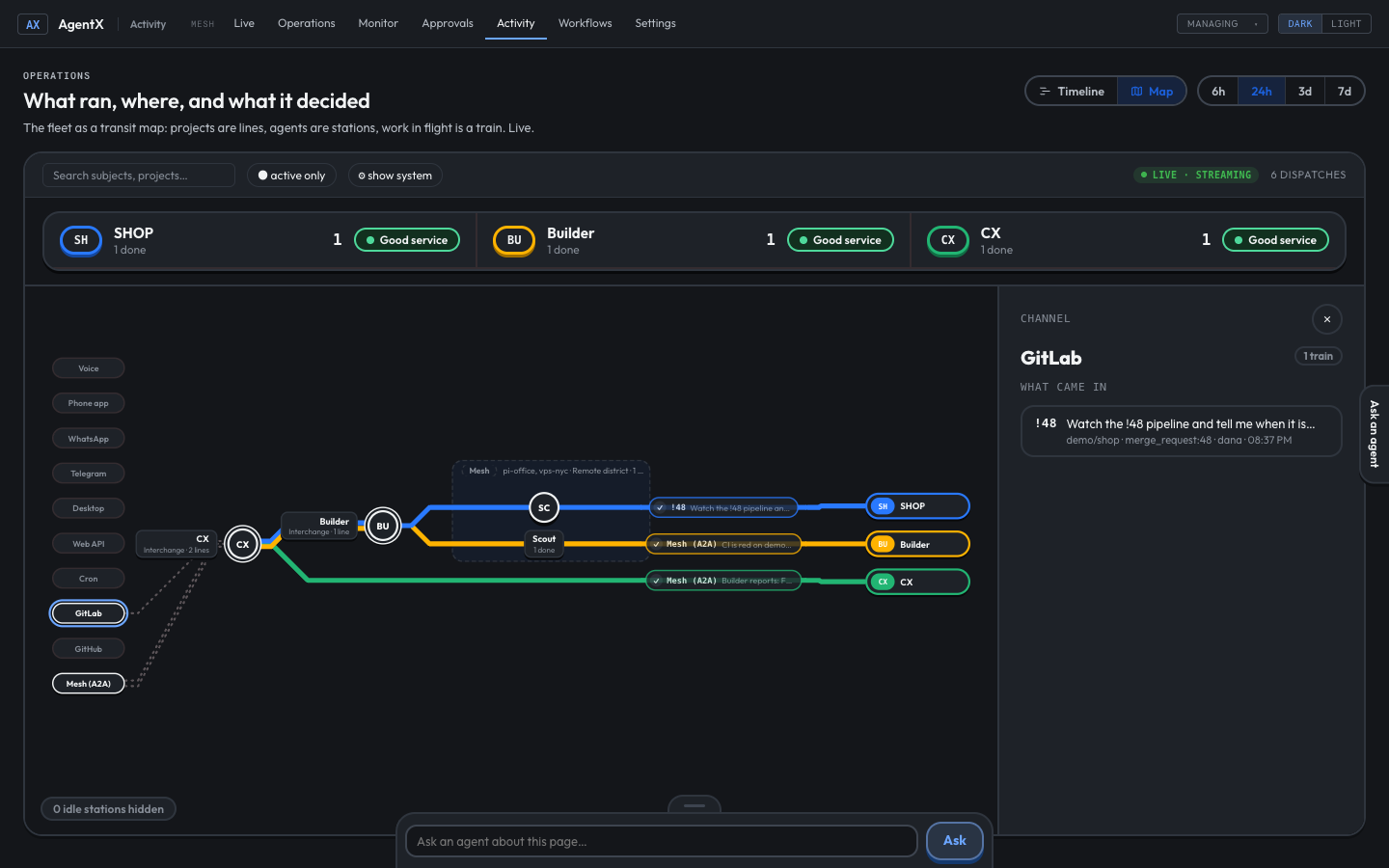Select the Phone app channel
Viewport: 1389px width, 868px height.
[x=89, y=403]
